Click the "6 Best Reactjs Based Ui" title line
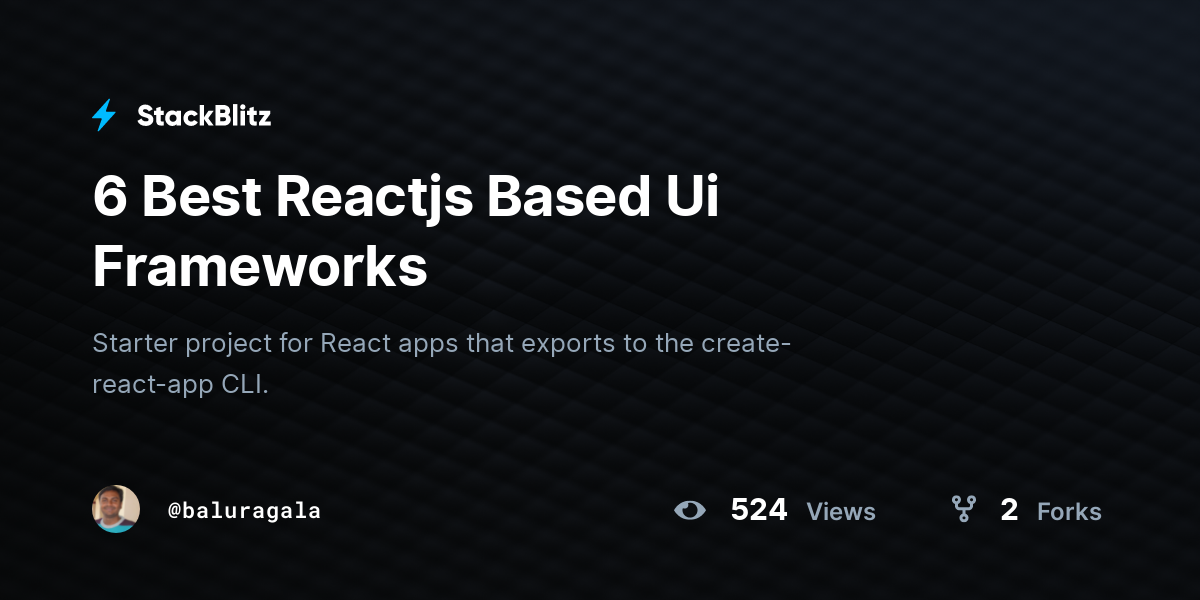The image size is (1200, 600). [406, 197]
